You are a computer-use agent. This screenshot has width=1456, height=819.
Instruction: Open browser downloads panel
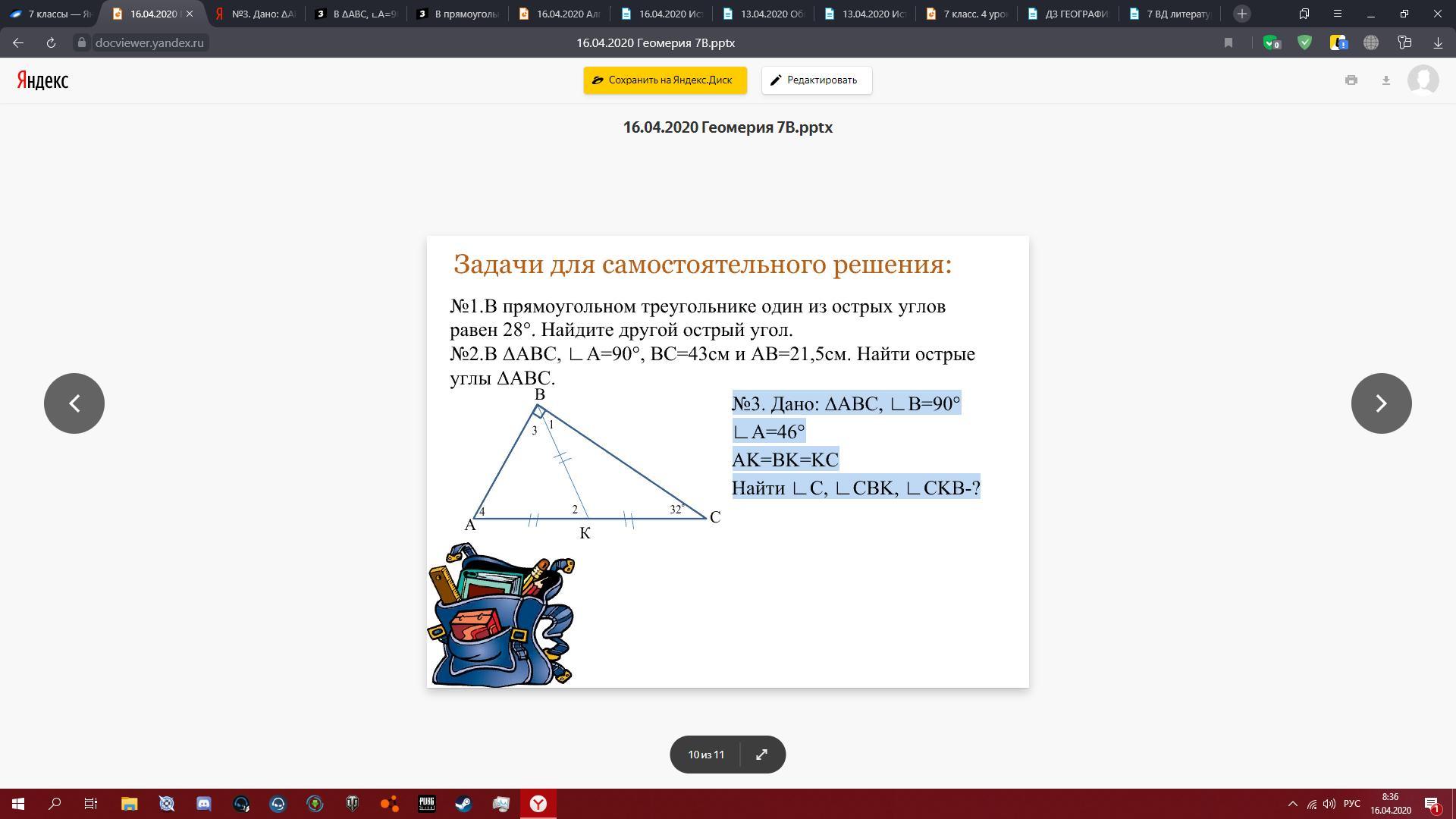pyautogui.click(x=1437, y=43)
